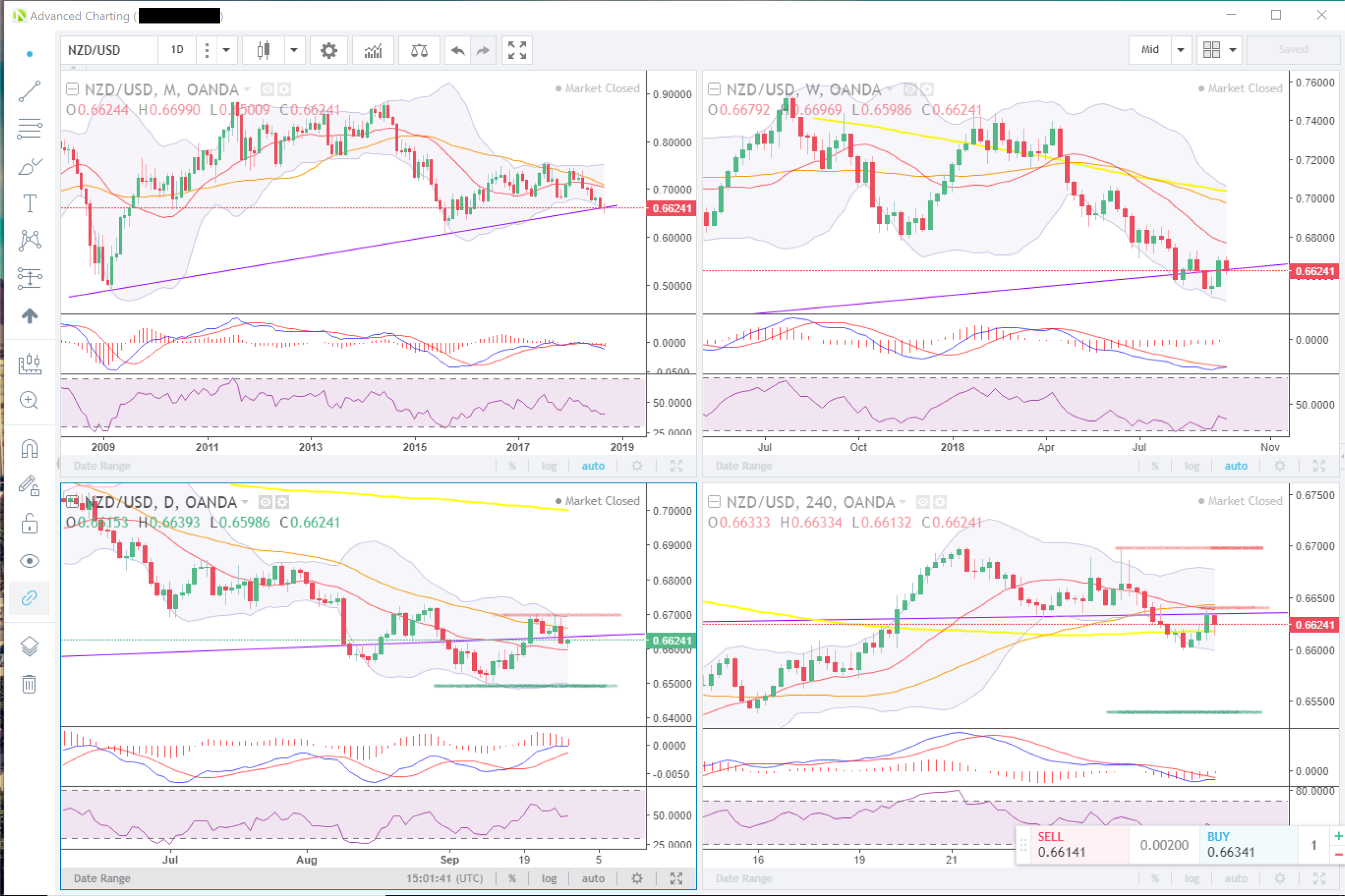The height and width of the screenshot is (896, 1345).
Task: Activate the magnet snap mode
Action: pyautogui.click(x=29, y=449)
